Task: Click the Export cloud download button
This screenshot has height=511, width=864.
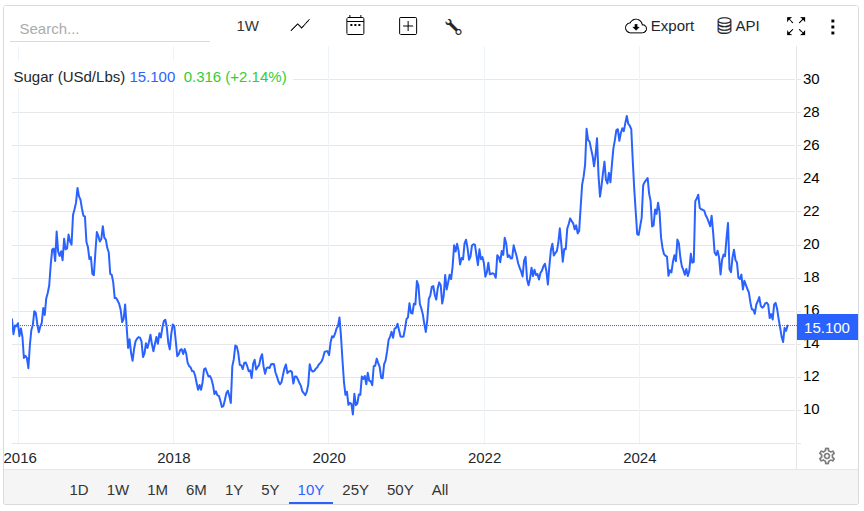Action: point(659,26)
